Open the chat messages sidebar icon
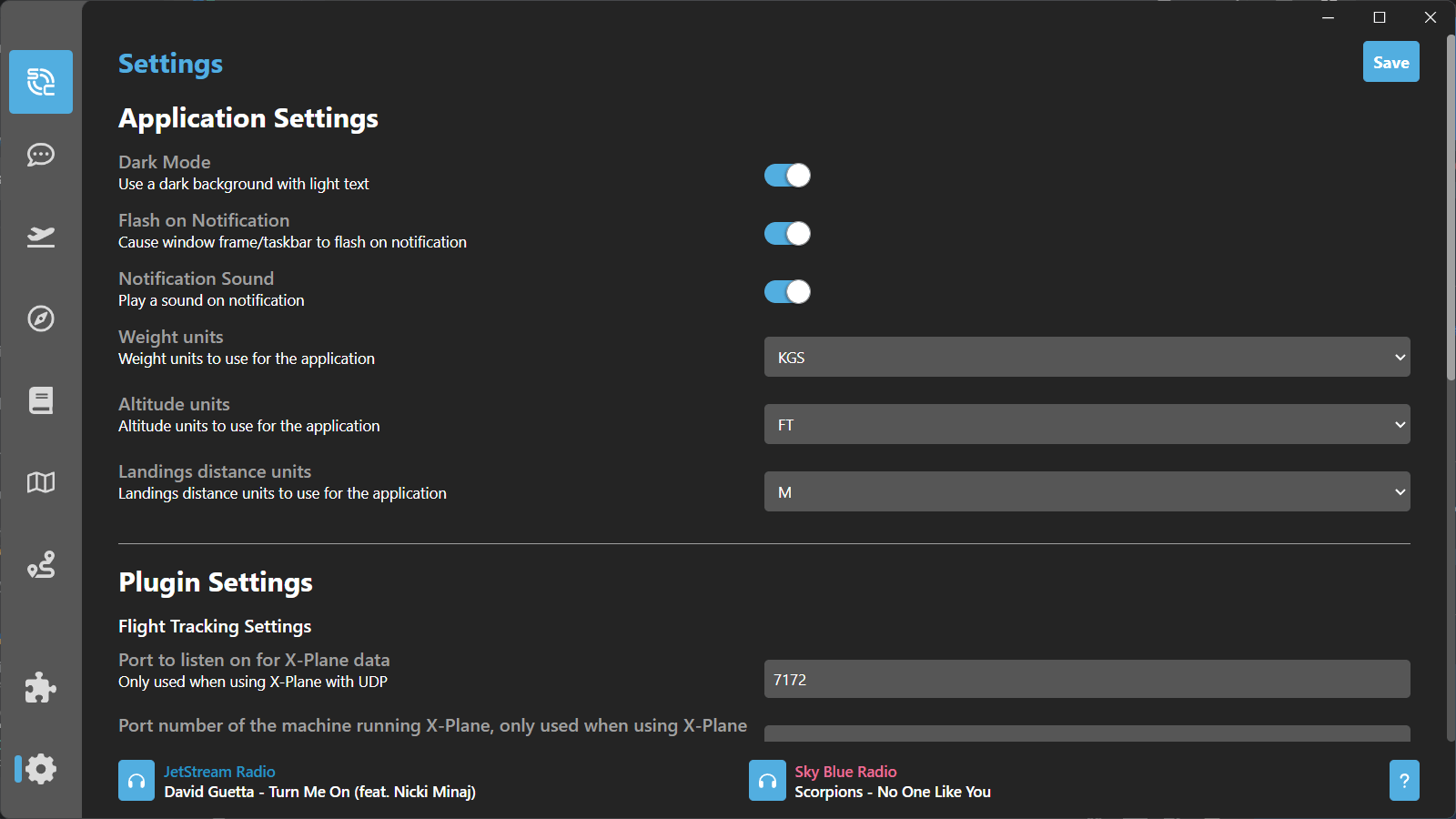Screen dimensions: 1456x819 pos(41,155)
